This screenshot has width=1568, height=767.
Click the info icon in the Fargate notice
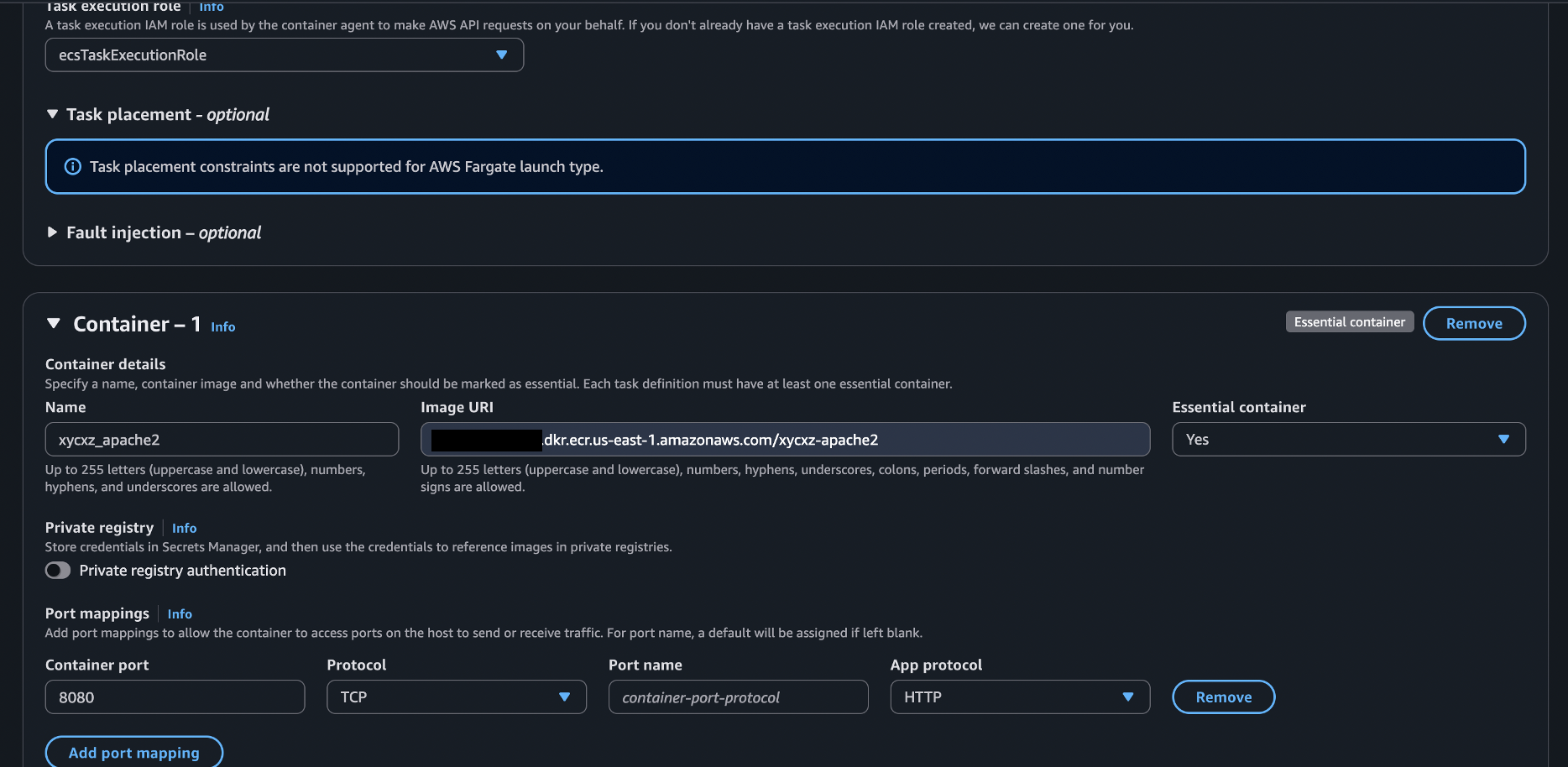73,166
